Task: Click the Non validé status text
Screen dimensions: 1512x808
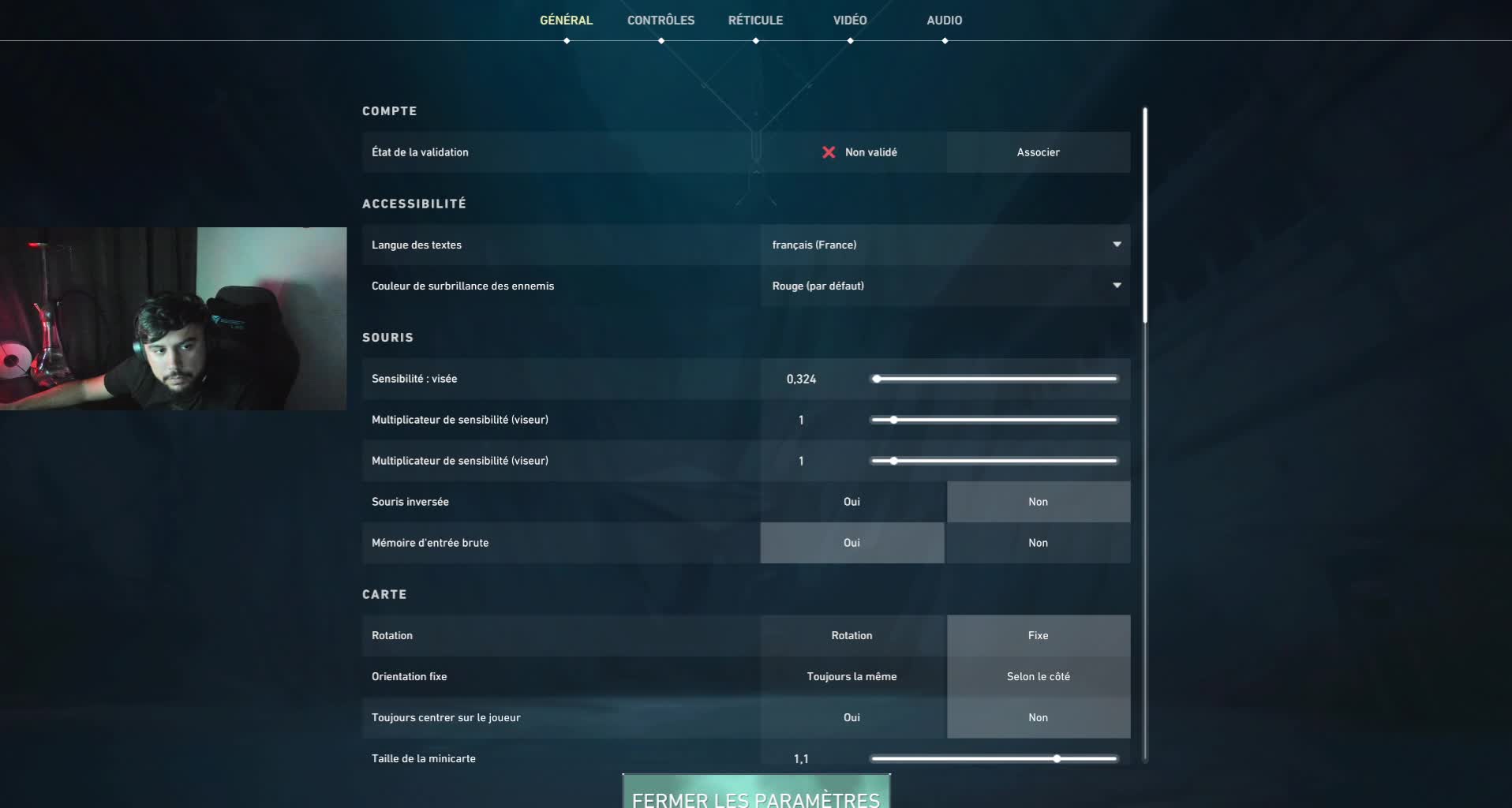Action: [870, 152]
